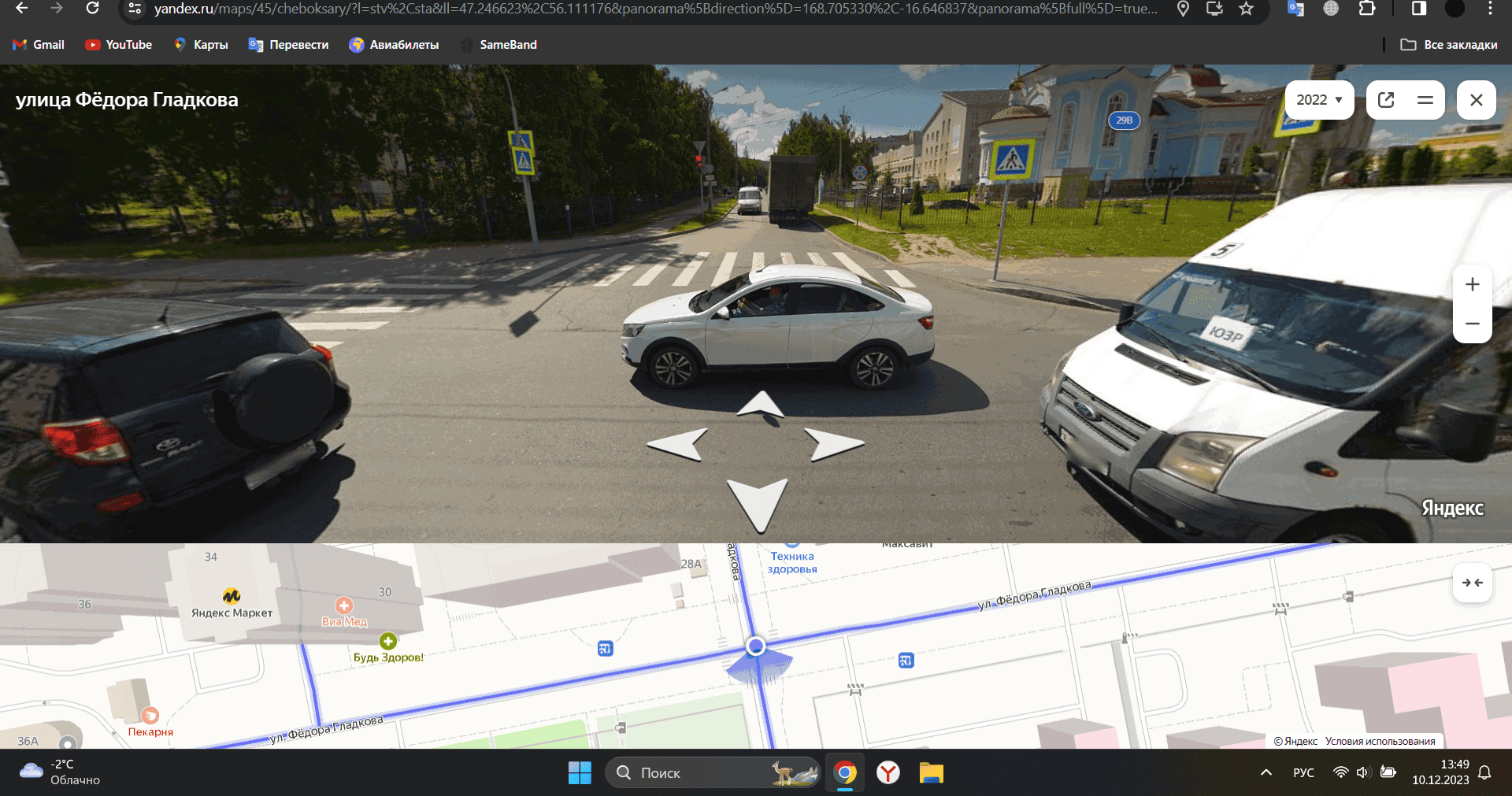Toggle the browser side panel icon
This screenshot has height=796, width=1512.
coord(1418,9)
